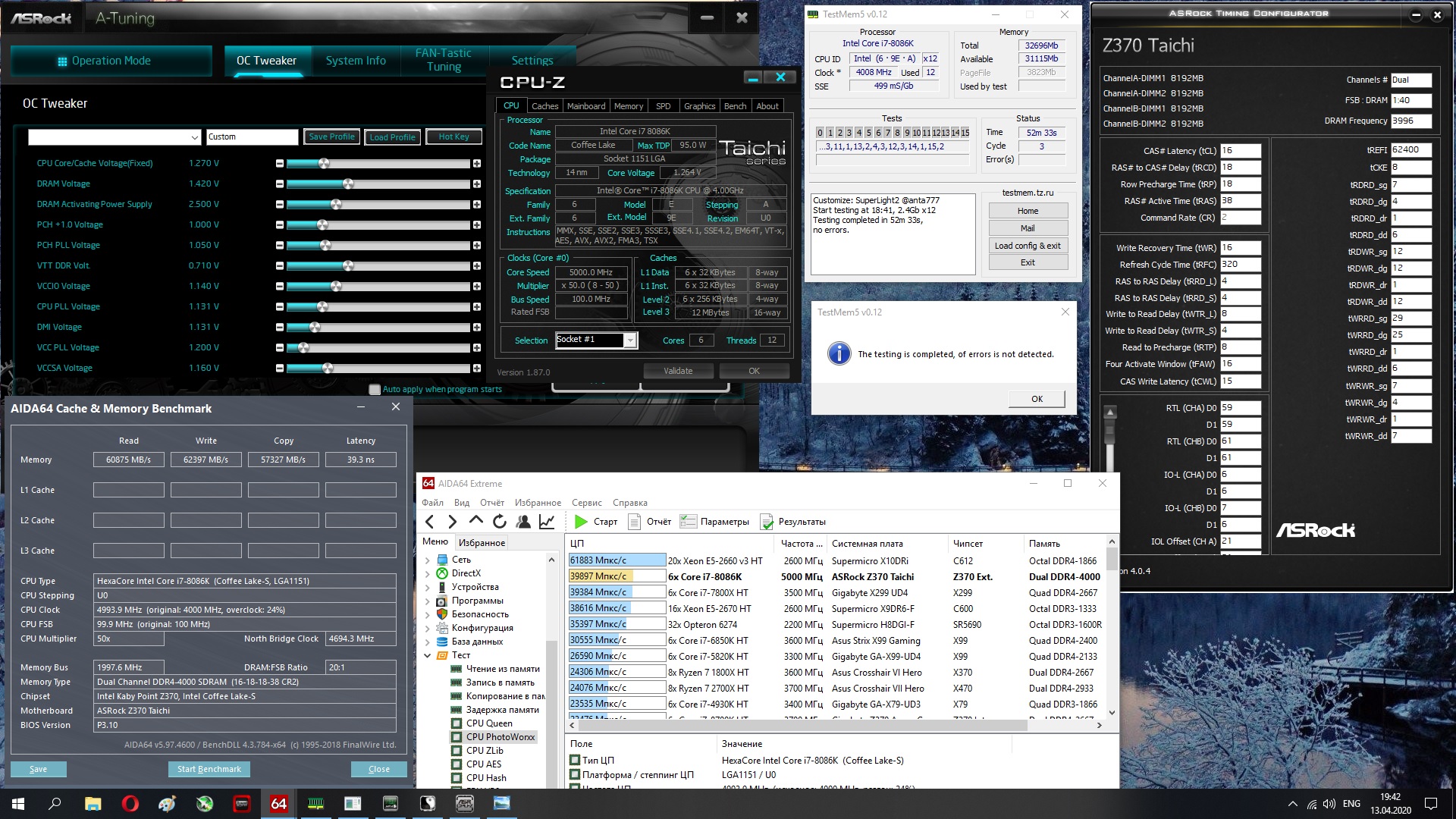Collapse the Тест tree node
The height and width of the screenshot is (819, 1456).
(x=428, y=655)
